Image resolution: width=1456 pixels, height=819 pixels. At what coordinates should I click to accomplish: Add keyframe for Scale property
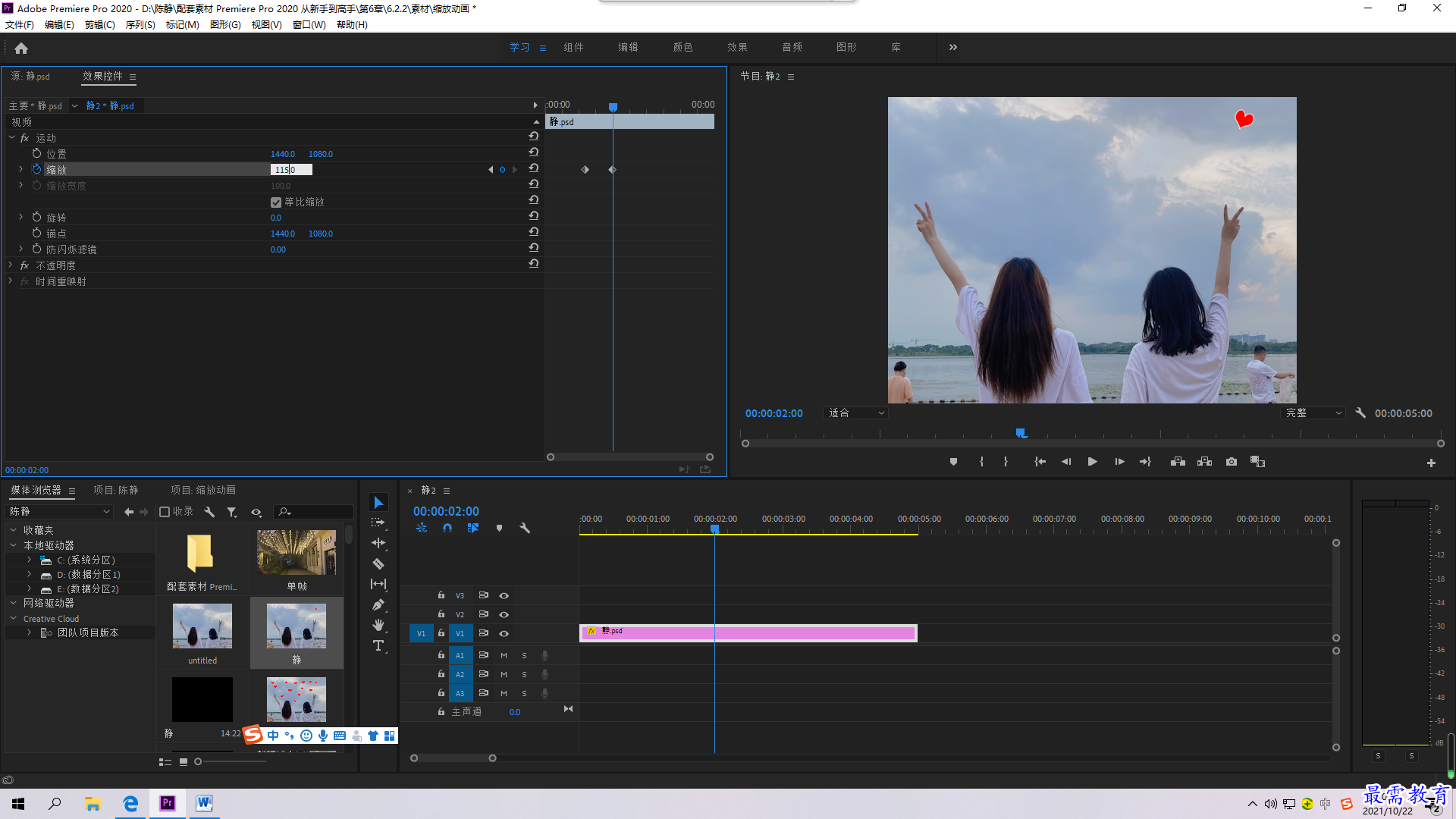502,170
